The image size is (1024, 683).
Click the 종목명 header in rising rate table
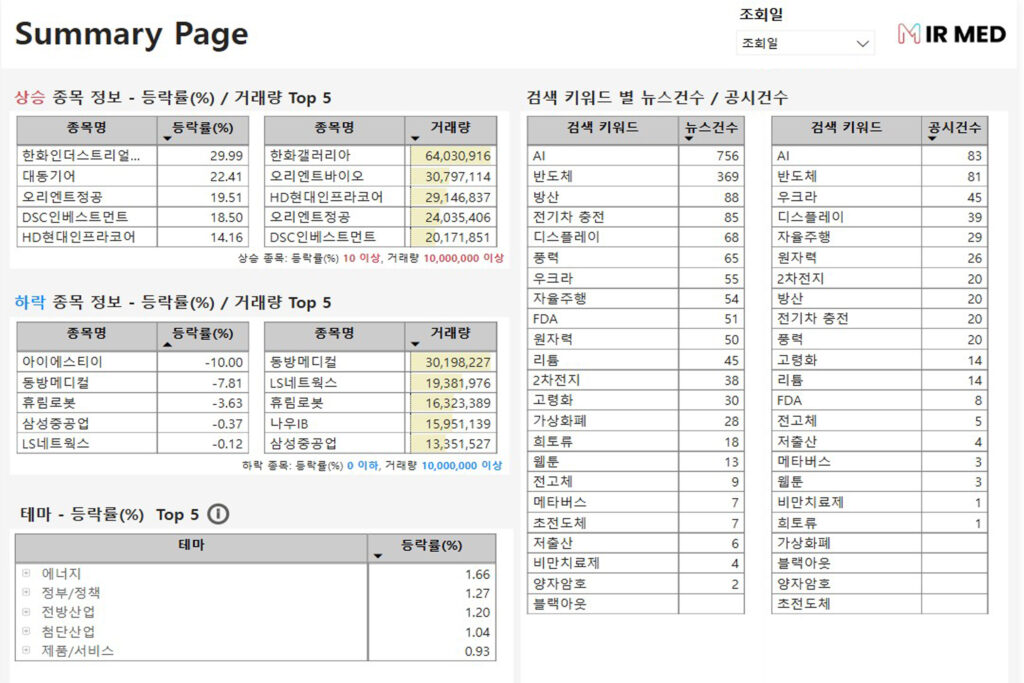coord(87,128)
